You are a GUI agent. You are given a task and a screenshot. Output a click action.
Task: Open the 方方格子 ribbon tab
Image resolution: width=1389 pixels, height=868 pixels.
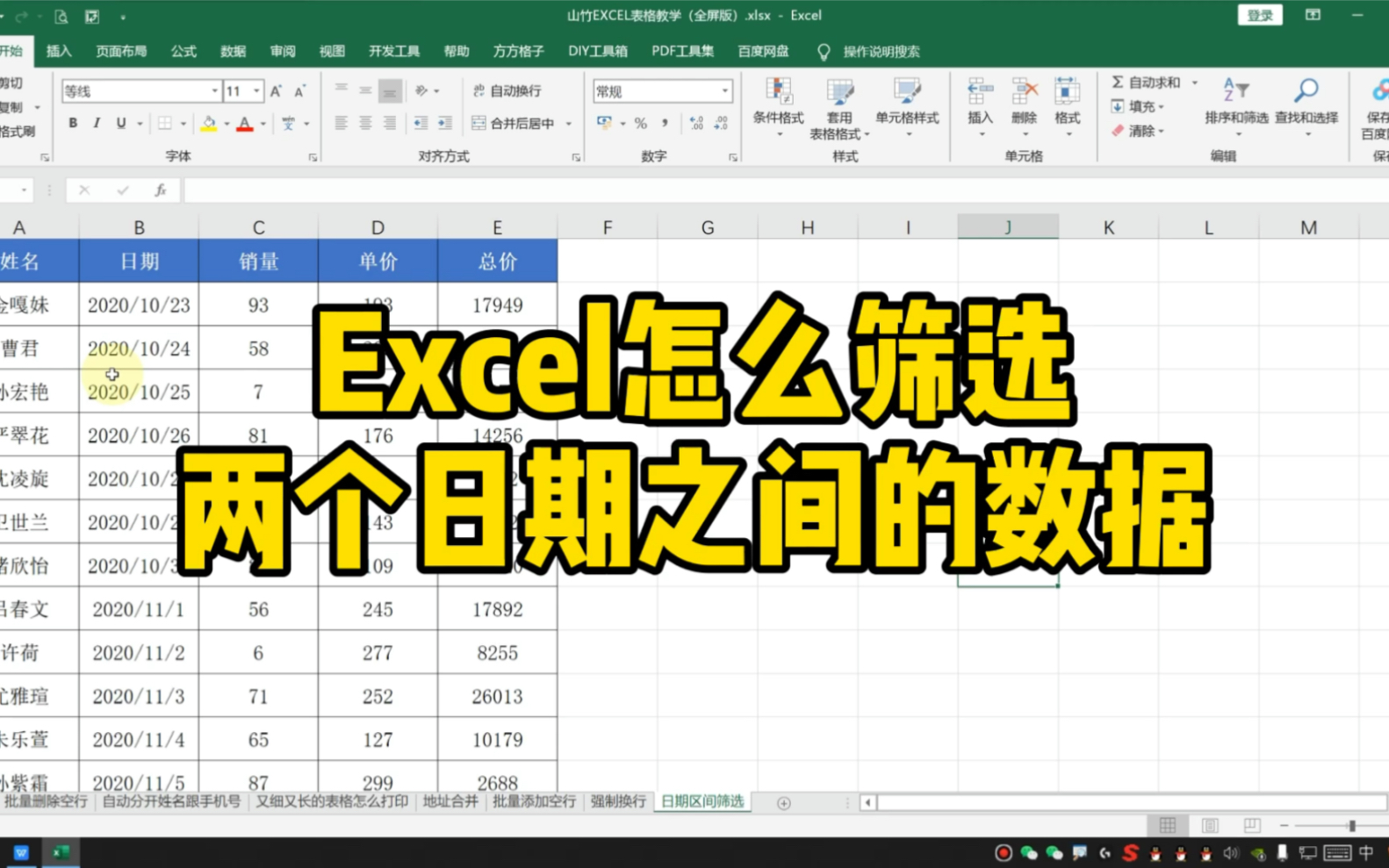518,51
